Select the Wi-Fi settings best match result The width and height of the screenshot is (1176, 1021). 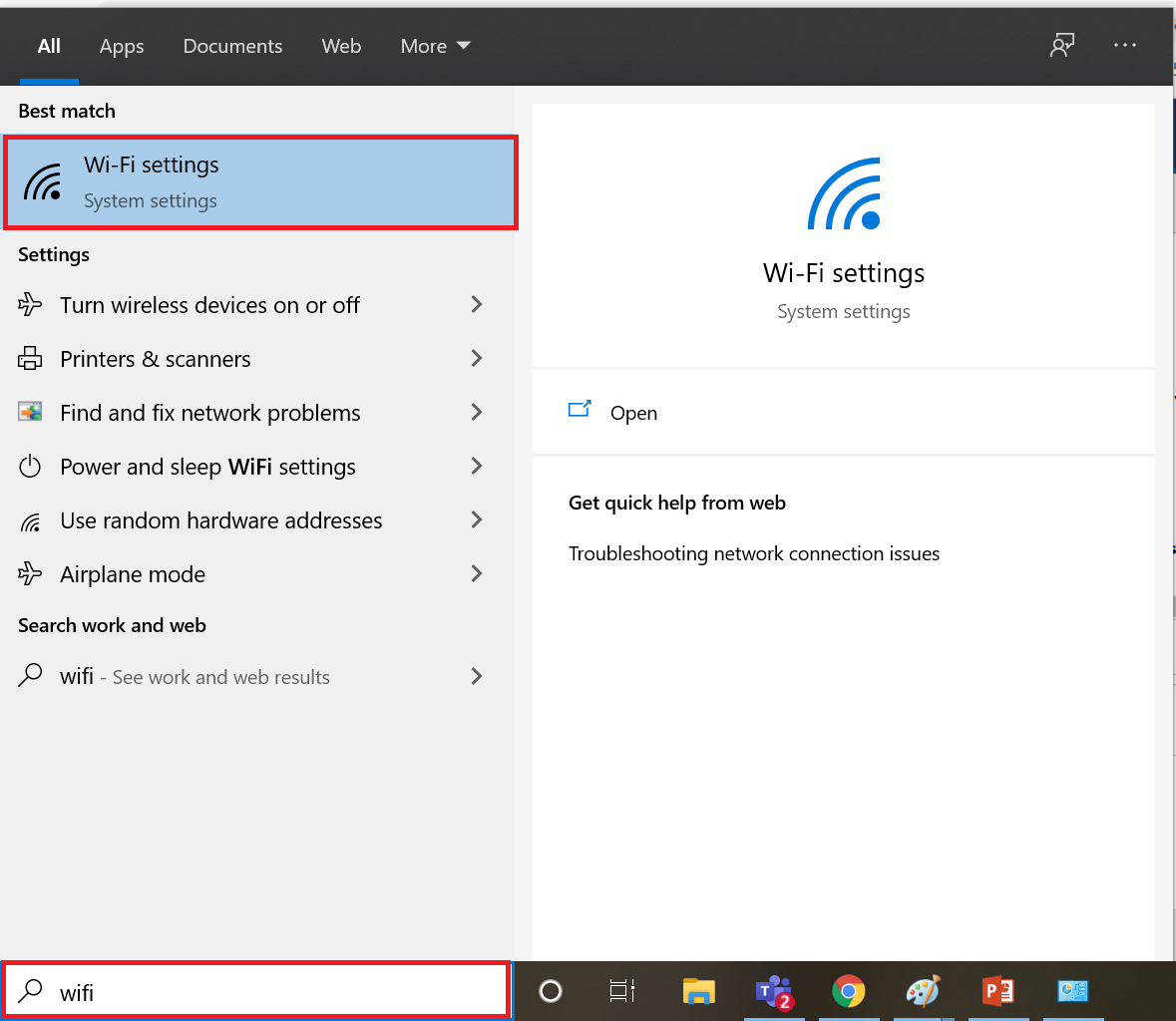pos(260,182)
